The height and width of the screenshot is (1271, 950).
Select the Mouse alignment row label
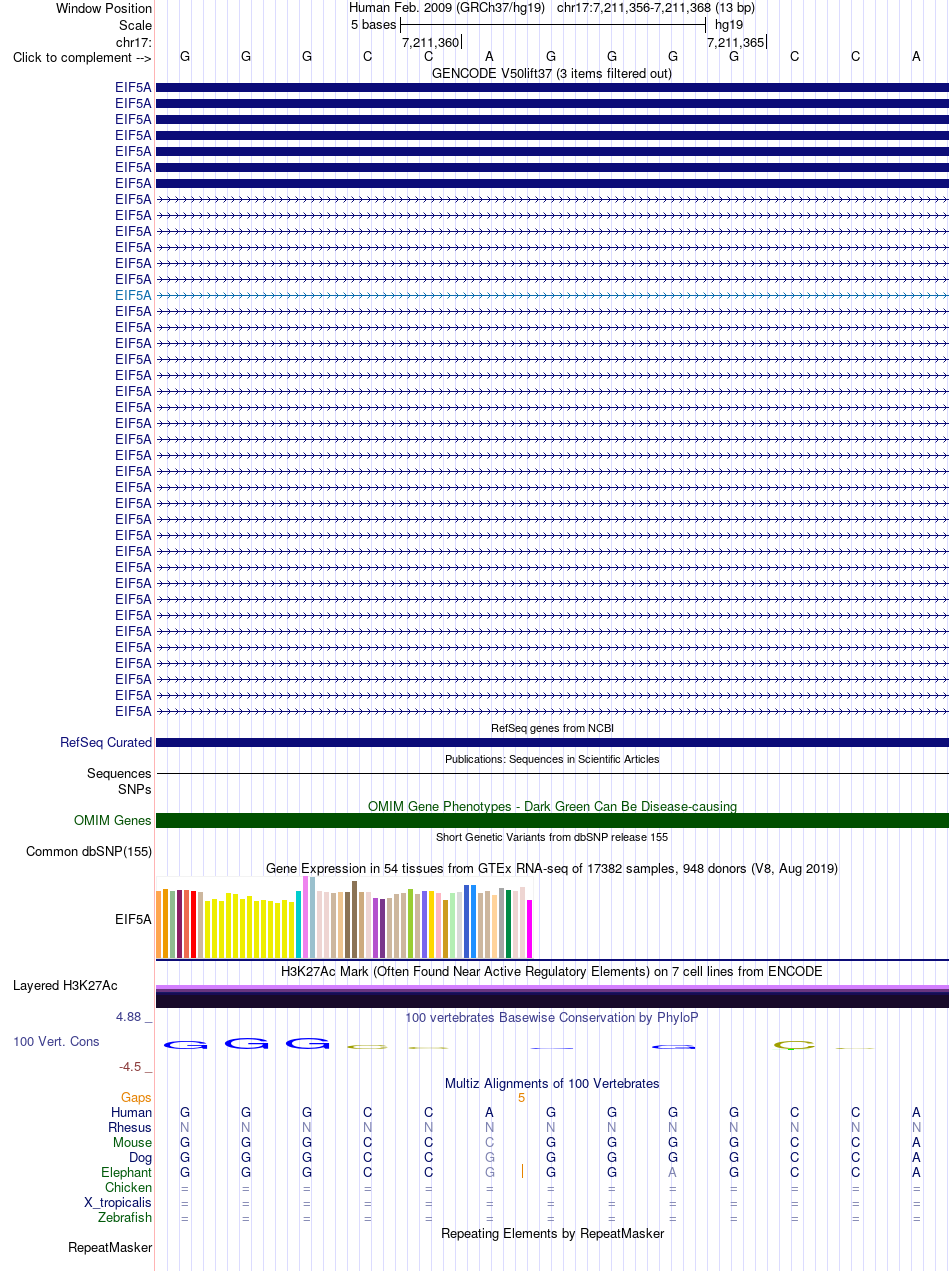133,1143
